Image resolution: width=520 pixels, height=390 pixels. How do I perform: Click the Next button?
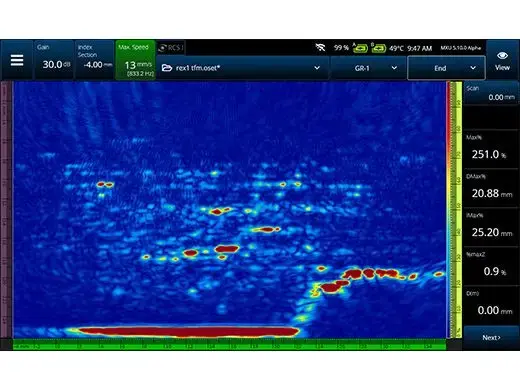click(491, 338)
